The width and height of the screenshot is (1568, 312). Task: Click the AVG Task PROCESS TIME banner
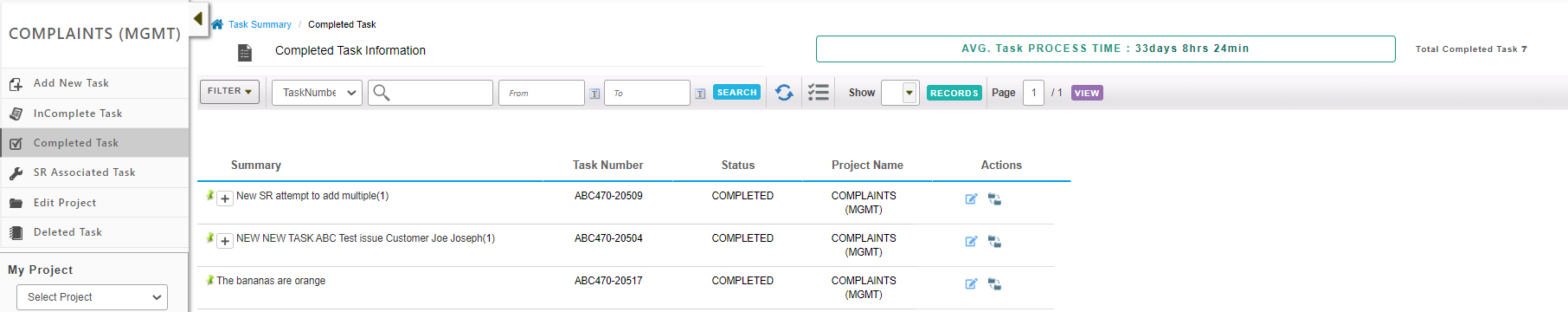click(x=1105, y=49)
